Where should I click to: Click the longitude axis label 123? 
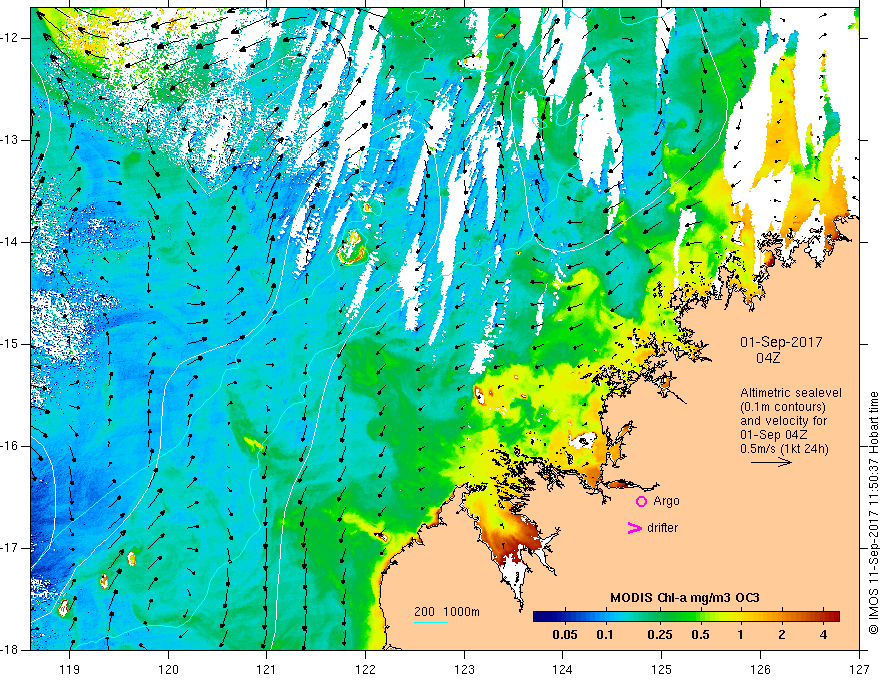[464, 669]
